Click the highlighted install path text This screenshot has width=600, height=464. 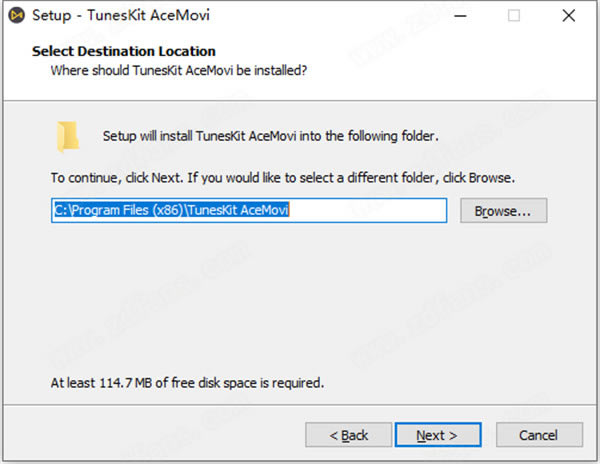click(171, 210)
